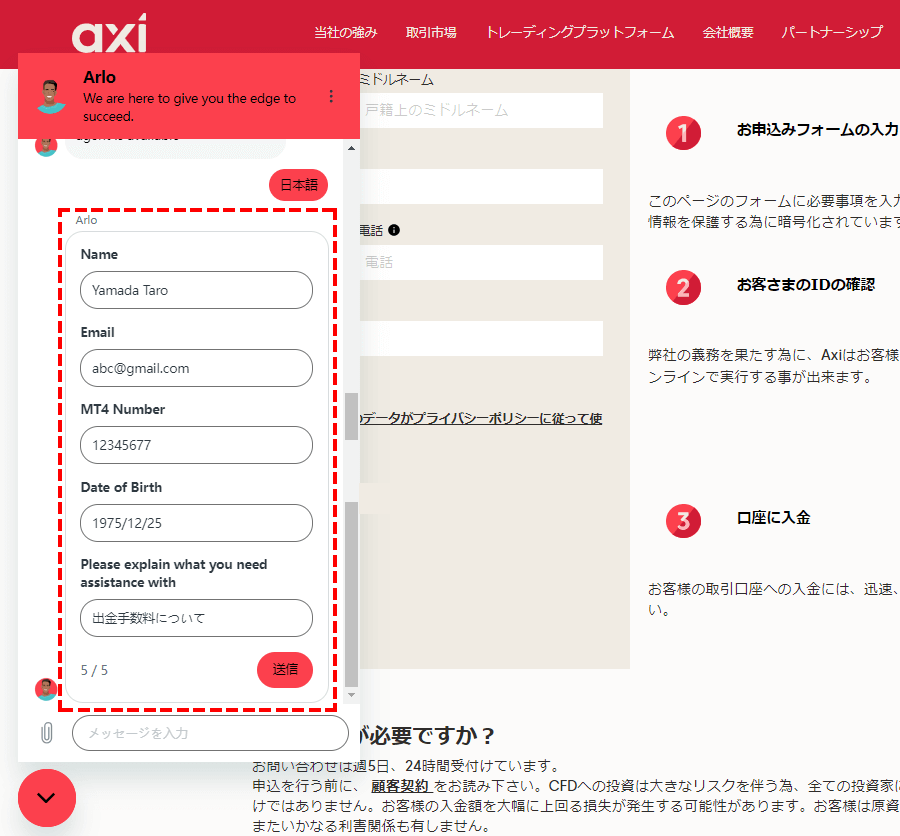The width and height of the screenshot is (900, 836).
Task: Click the assistance explanation field
Action: (x=196, y=618)
